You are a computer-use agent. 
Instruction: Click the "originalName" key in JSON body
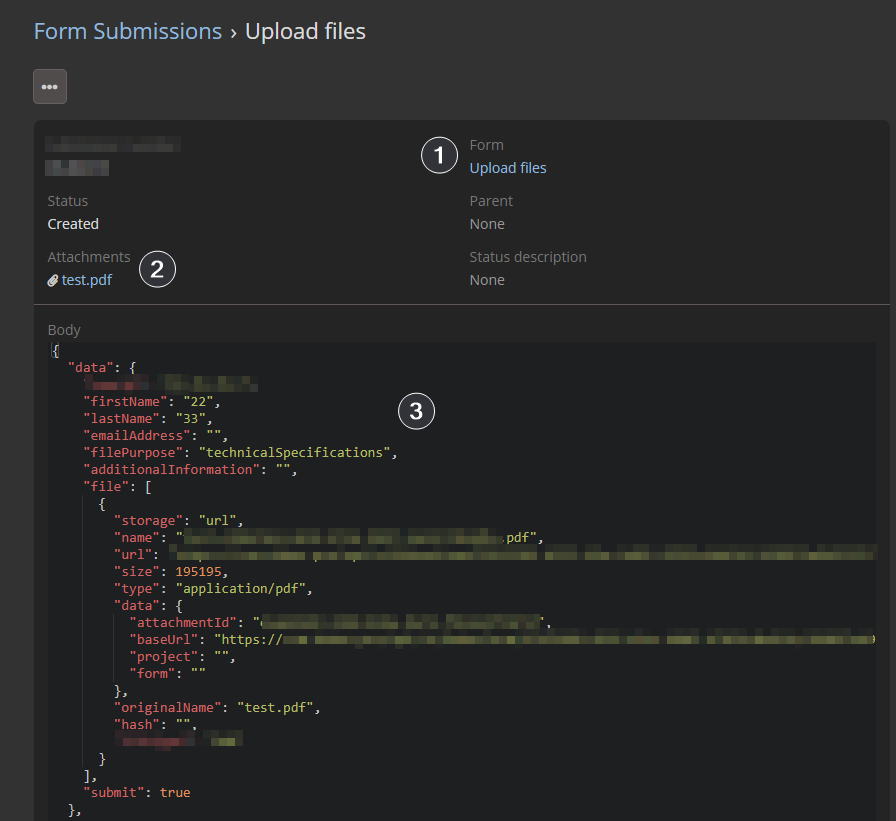pos(163,708)
